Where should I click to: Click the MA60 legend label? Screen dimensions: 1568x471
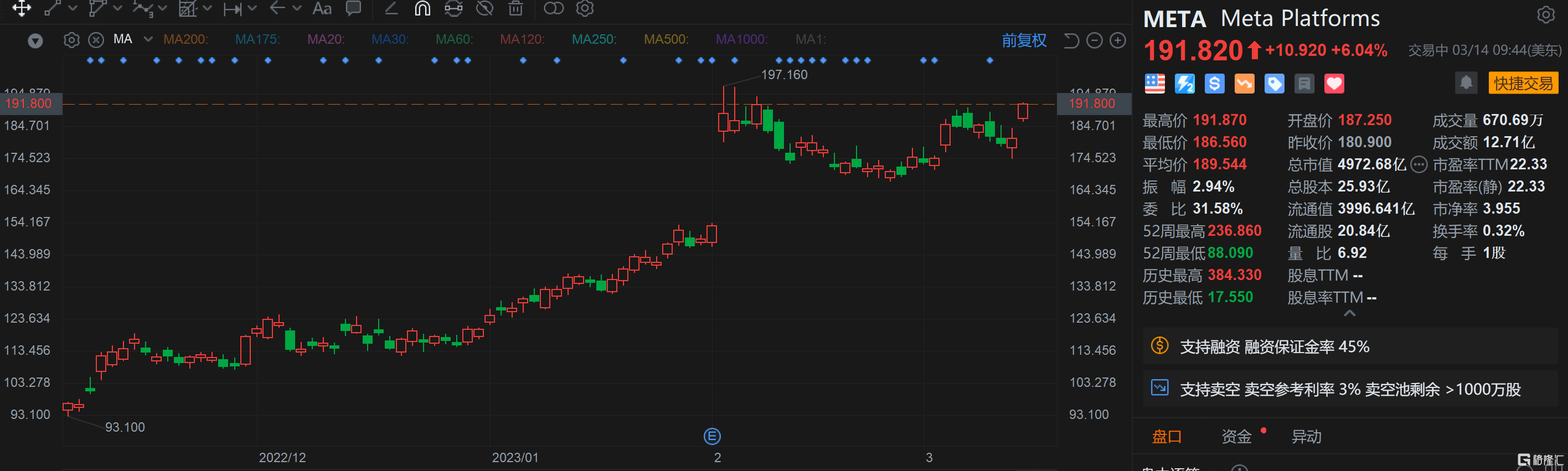tap(454, 39)
